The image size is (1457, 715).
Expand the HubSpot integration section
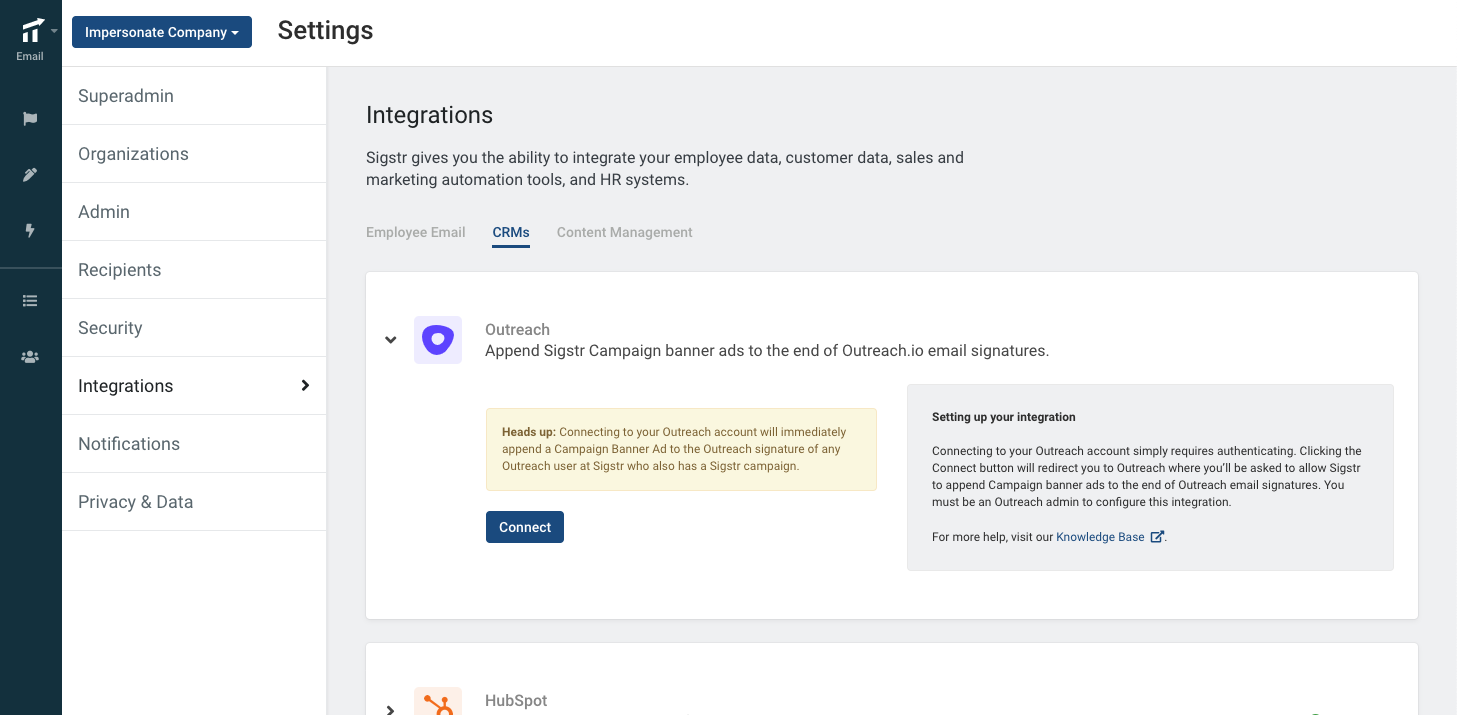click(391, 709)
